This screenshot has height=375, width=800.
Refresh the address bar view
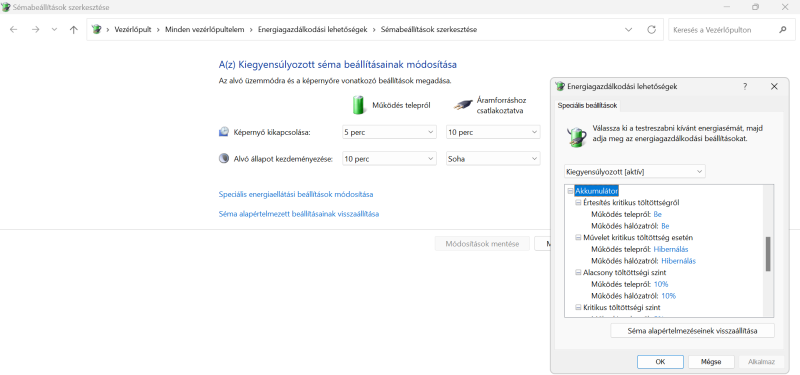[x=652, y=30]
